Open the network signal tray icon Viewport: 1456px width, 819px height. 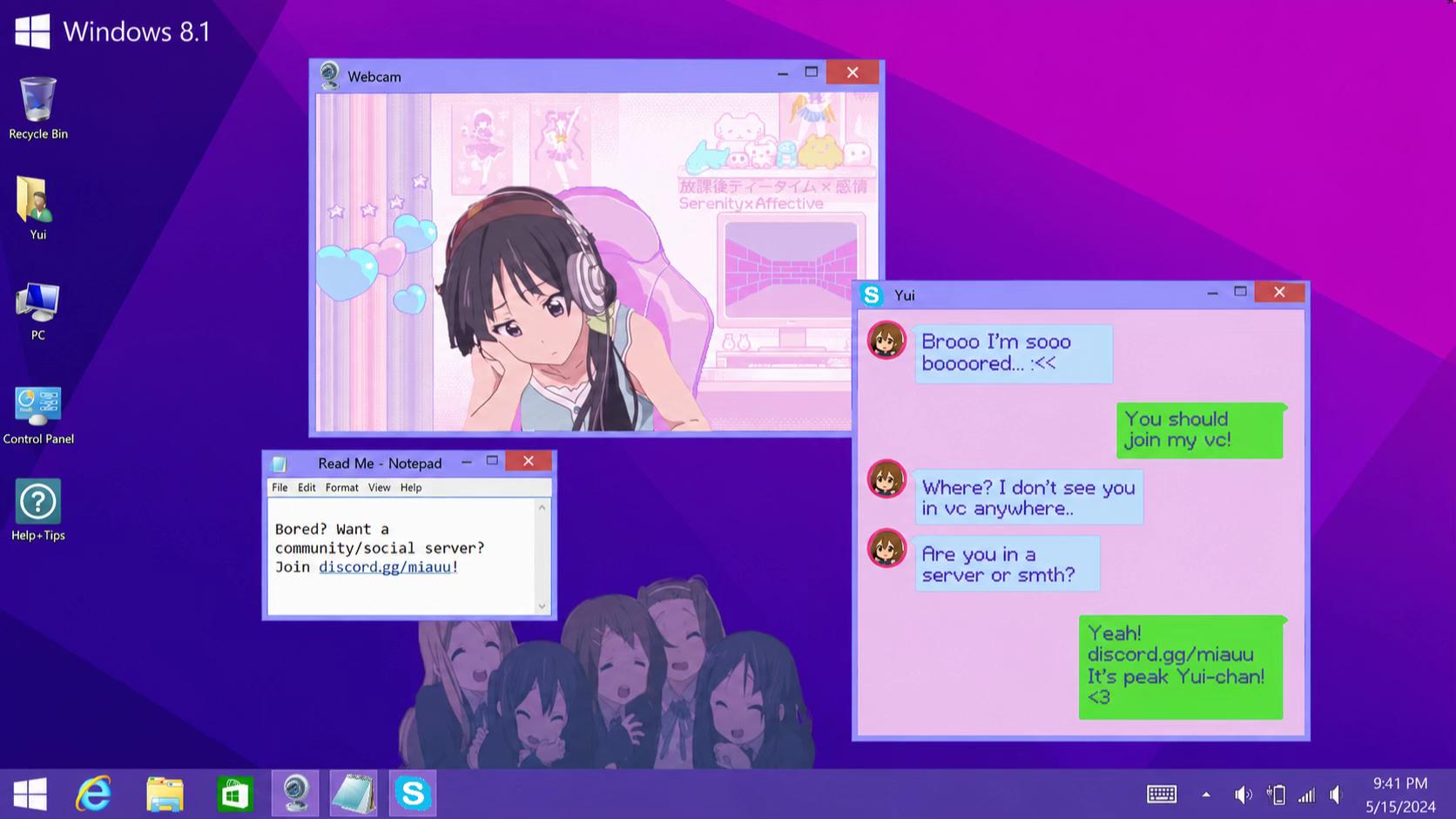(x=1306, y=795)
